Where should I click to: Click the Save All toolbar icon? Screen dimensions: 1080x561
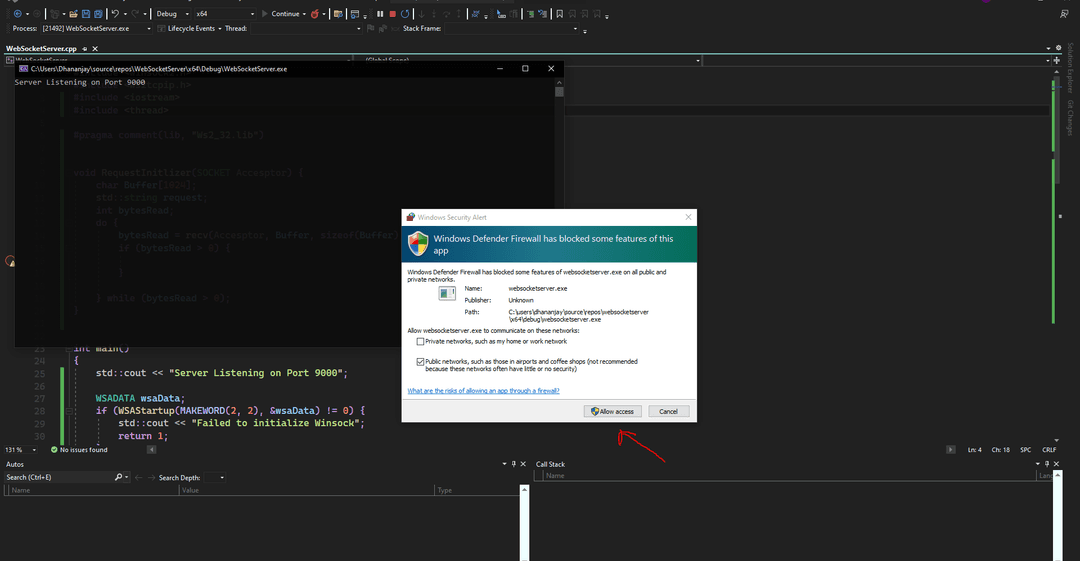click(x=98, y=14)
